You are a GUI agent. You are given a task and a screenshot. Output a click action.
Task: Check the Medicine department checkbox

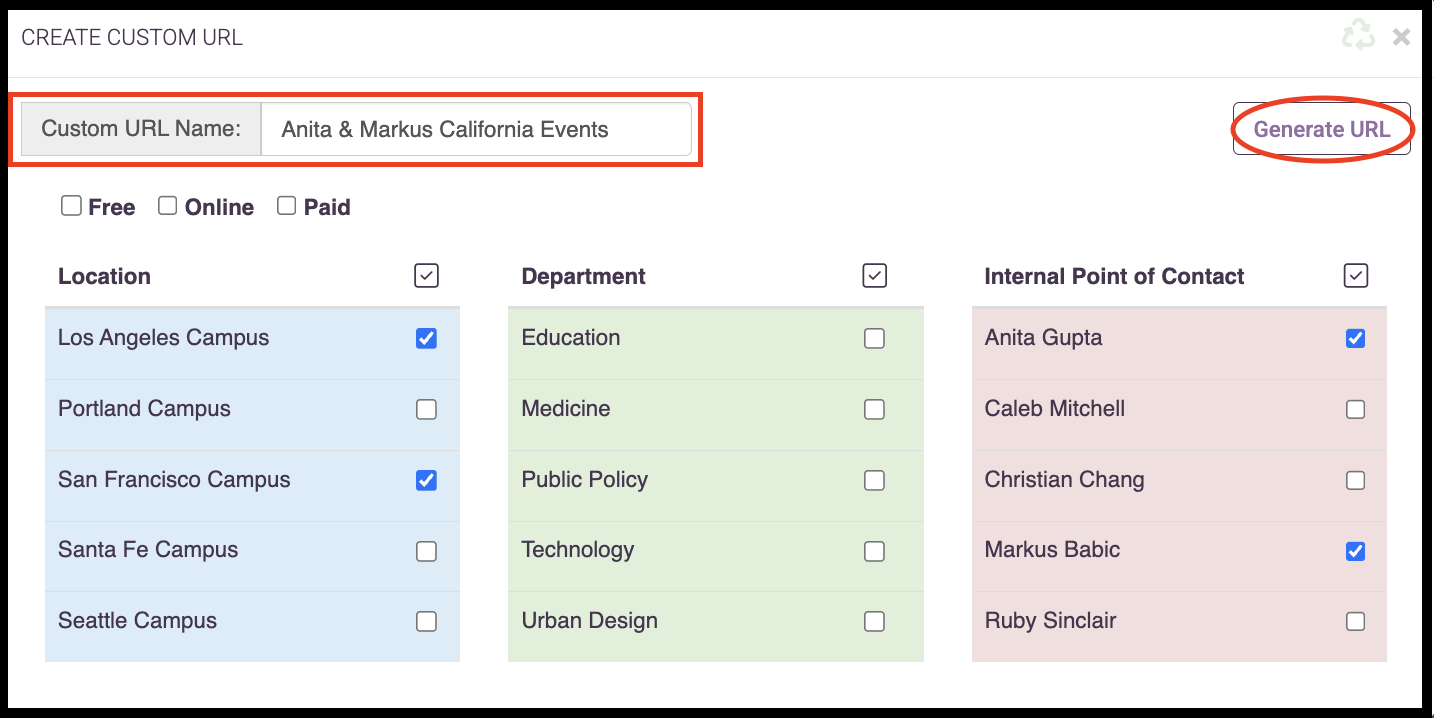(x=875, y=410)
